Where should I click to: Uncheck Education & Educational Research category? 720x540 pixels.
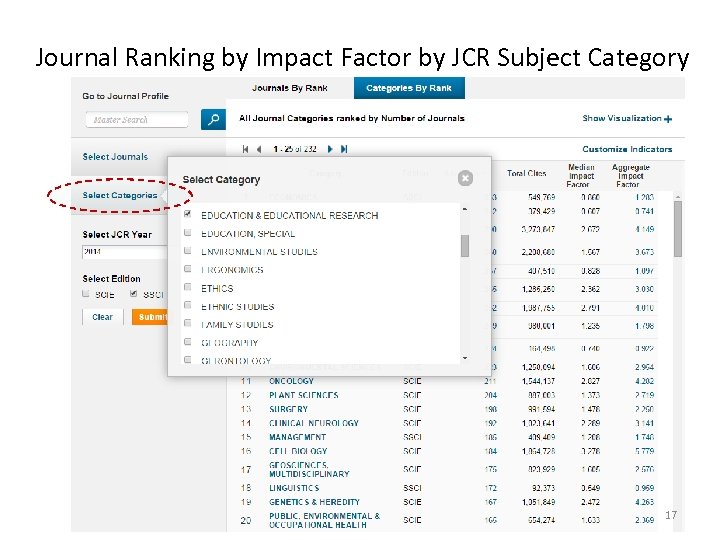pyautogui.click(x=188, y=215)
